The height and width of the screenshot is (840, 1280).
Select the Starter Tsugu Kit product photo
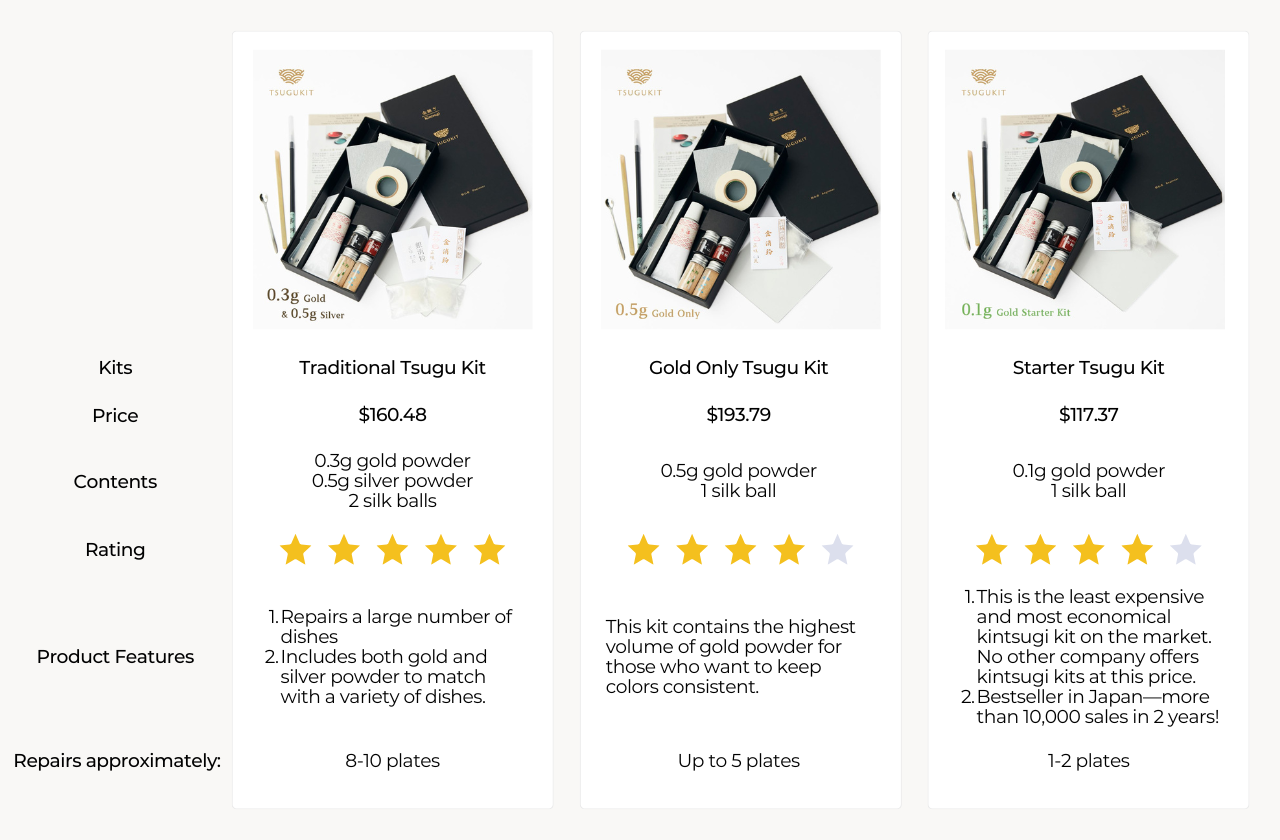tap(1085, 190)
